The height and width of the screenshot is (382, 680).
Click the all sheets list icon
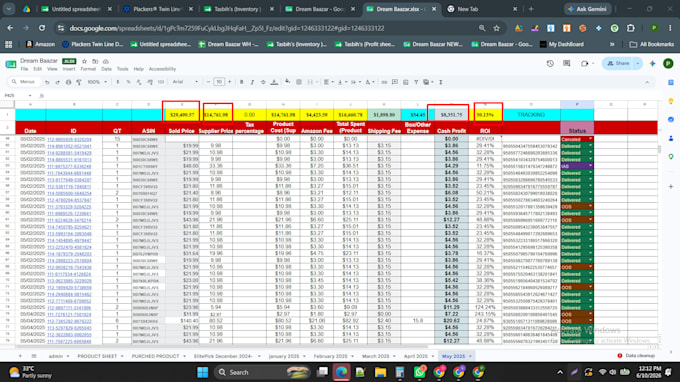34,356
